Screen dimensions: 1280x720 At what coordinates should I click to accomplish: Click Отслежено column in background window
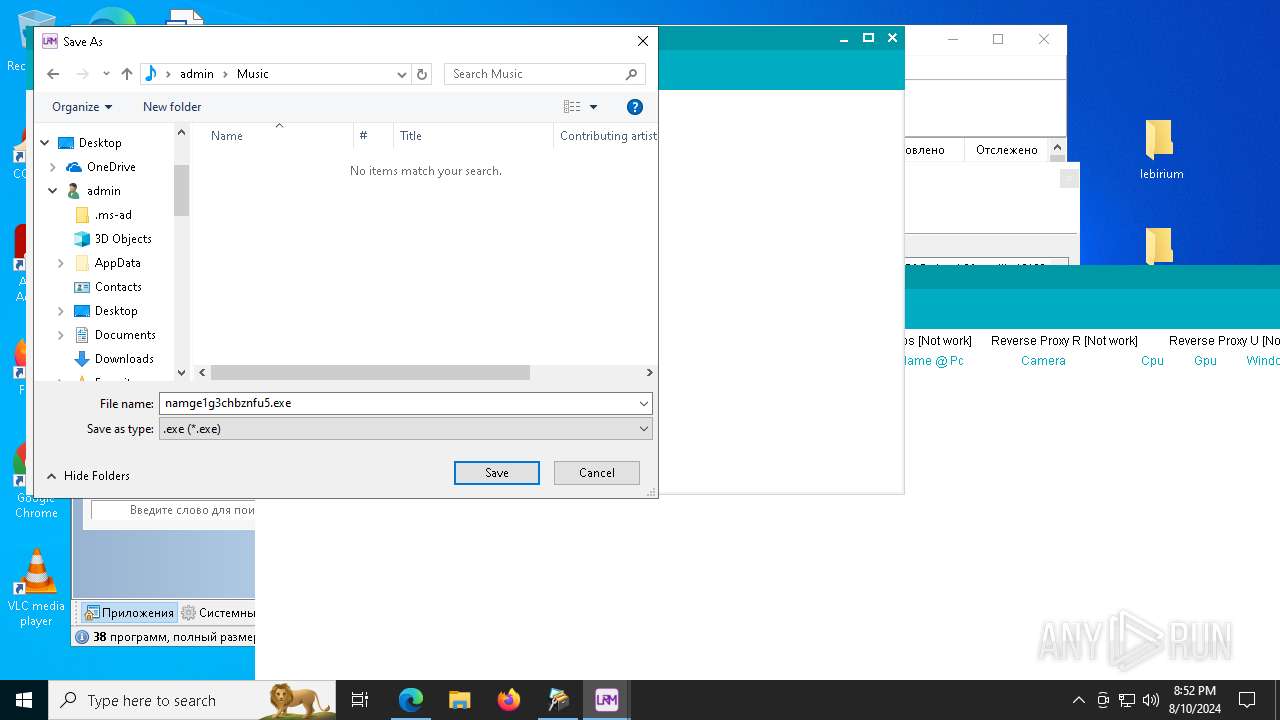pyautogui.click(x=1006, y=150)
